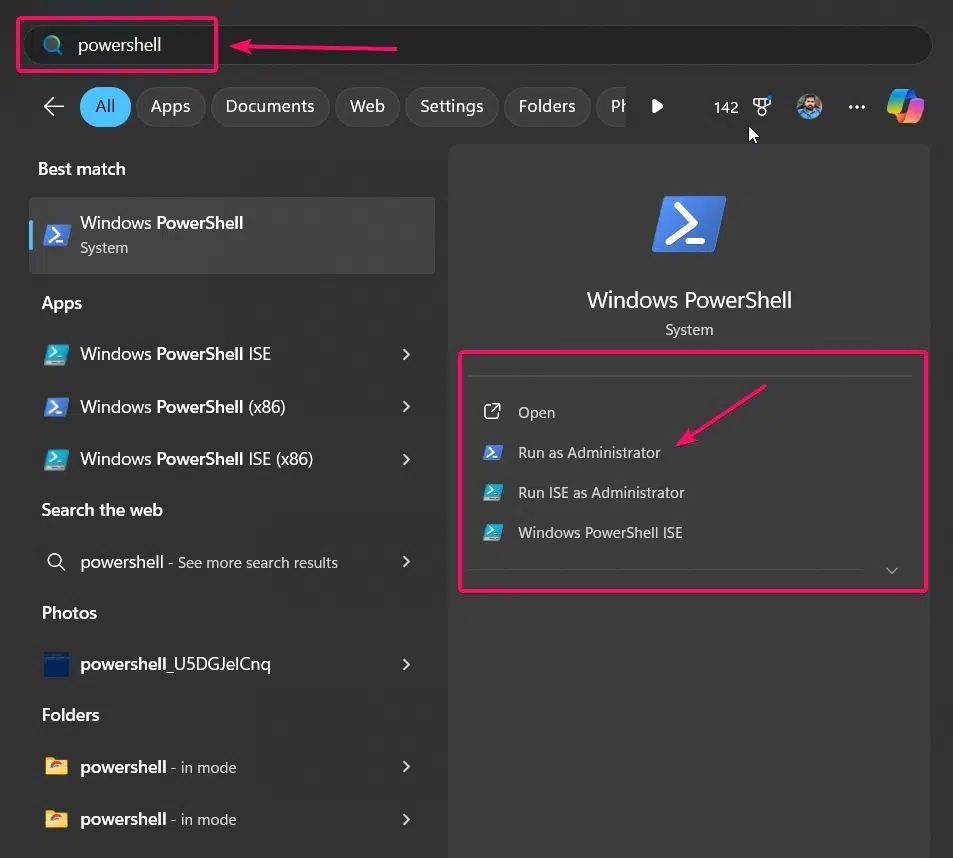Screen dimensions: 953x858
Task: Go back with the left arrow
Action: tap(53, 106)
